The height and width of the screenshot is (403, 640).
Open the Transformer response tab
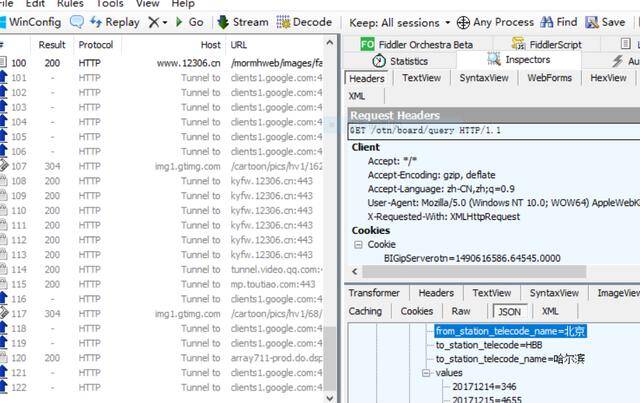point(374,293)
